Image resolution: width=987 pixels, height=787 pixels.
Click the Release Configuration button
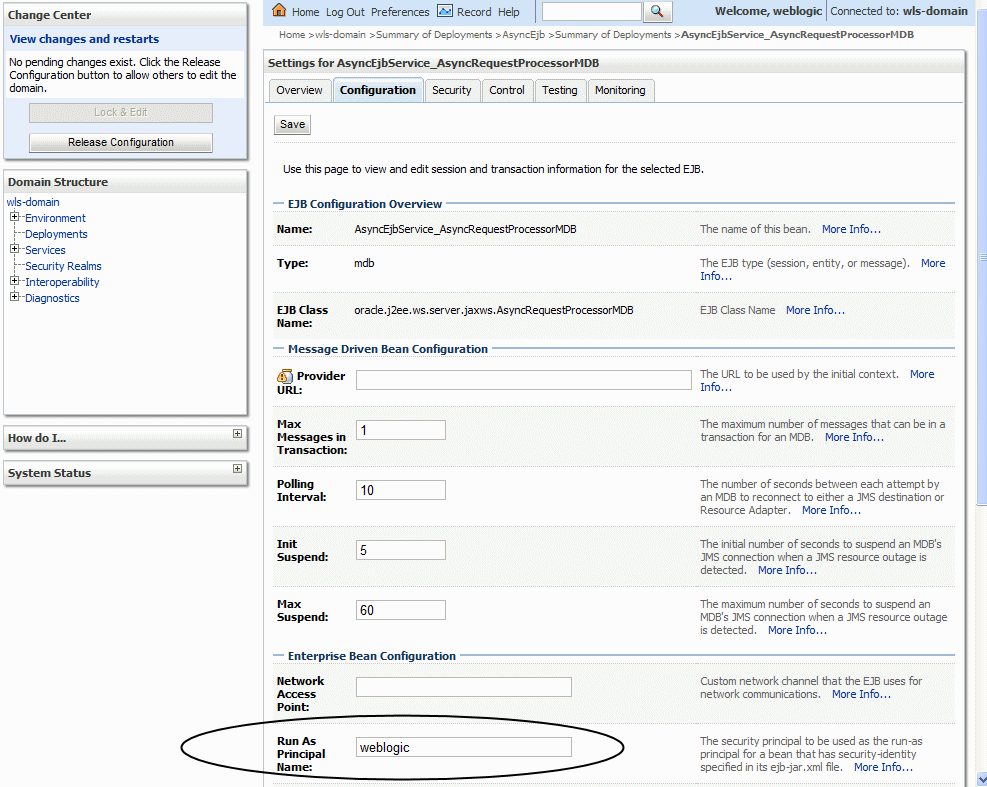coord(120,142)
